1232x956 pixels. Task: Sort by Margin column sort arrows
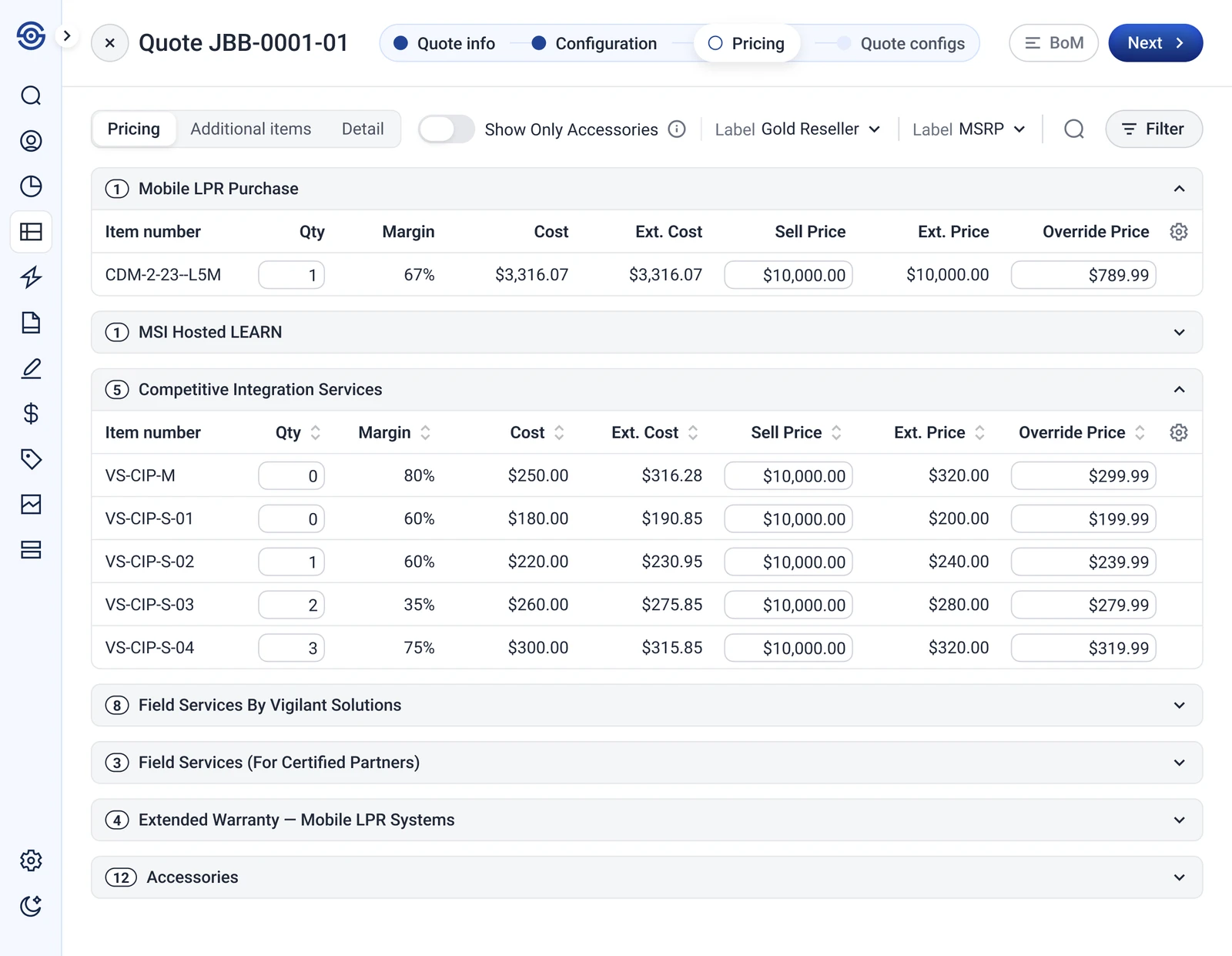point(426,433)
